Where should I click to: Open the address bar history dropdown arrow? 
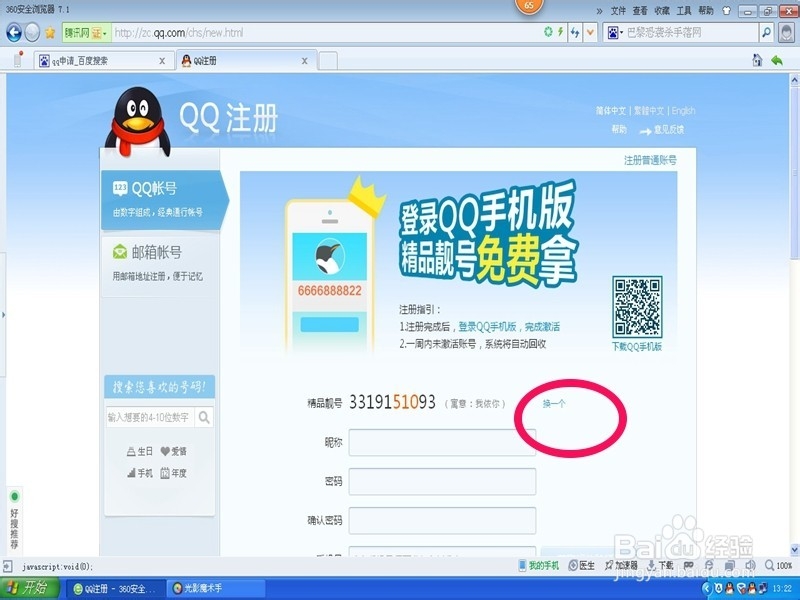tap(590, 33)
